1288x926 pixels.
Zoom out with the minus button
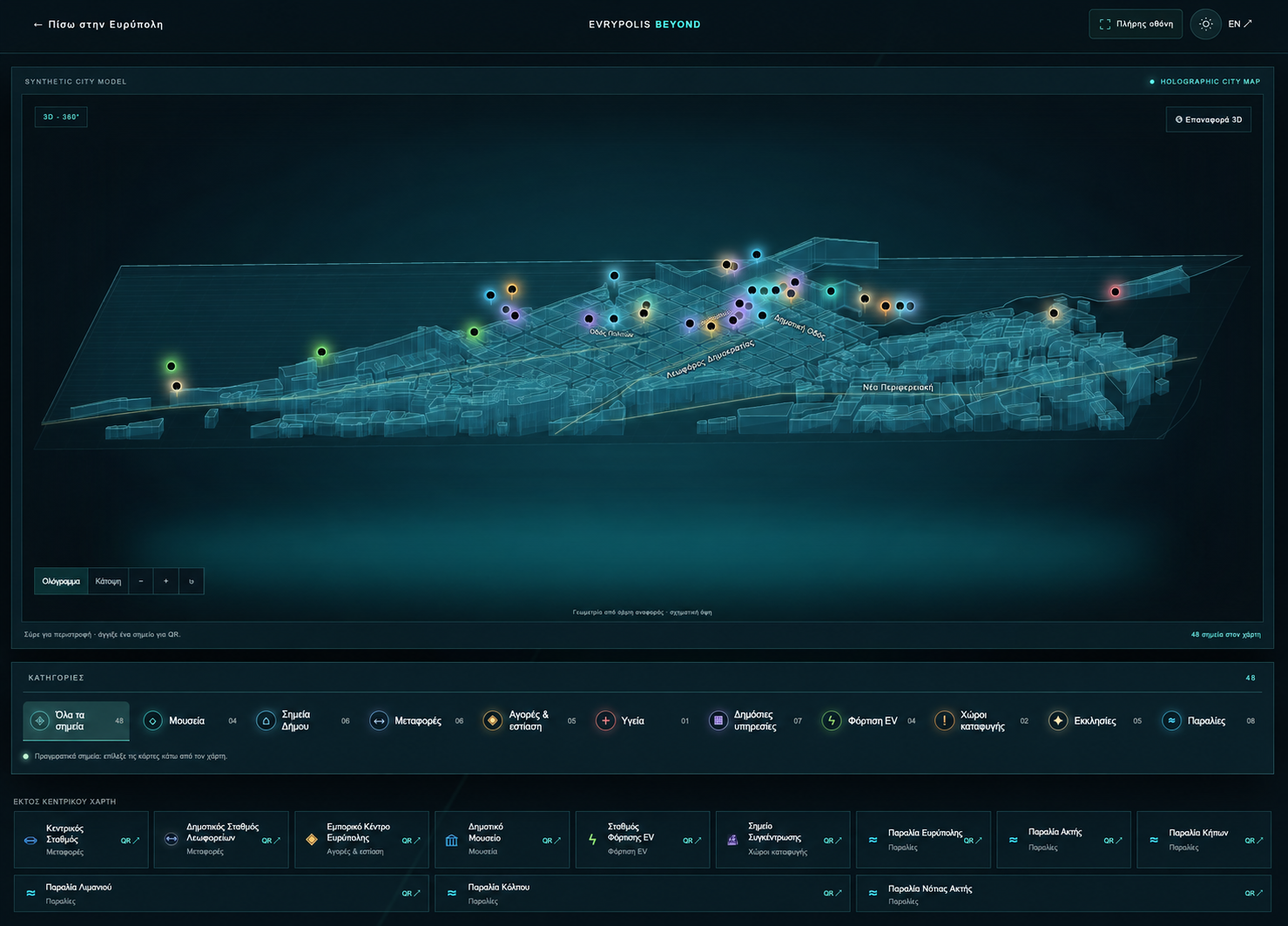pos(141,581)
